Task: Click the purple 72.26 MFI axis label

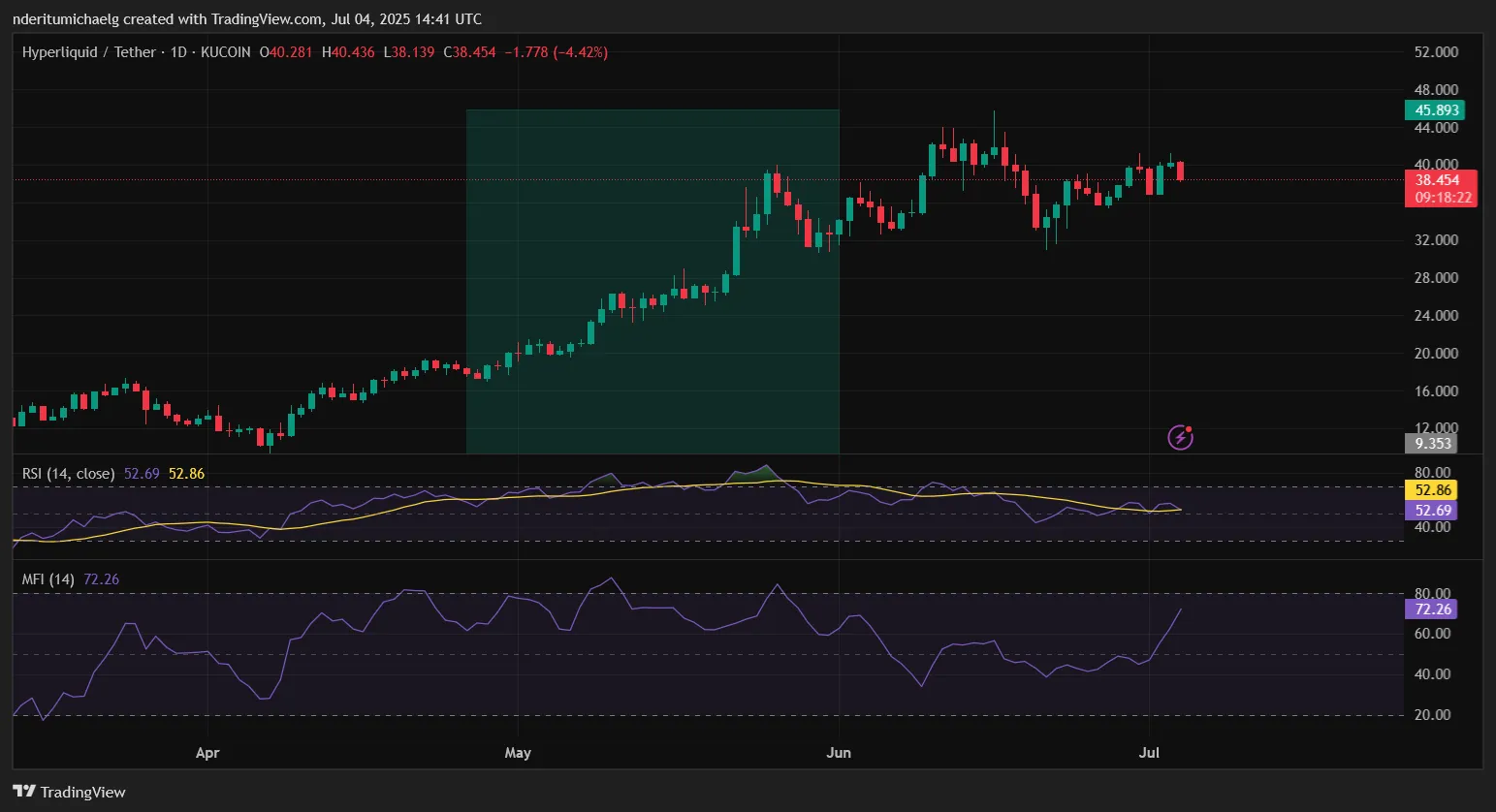Action: coord(1431,609)
